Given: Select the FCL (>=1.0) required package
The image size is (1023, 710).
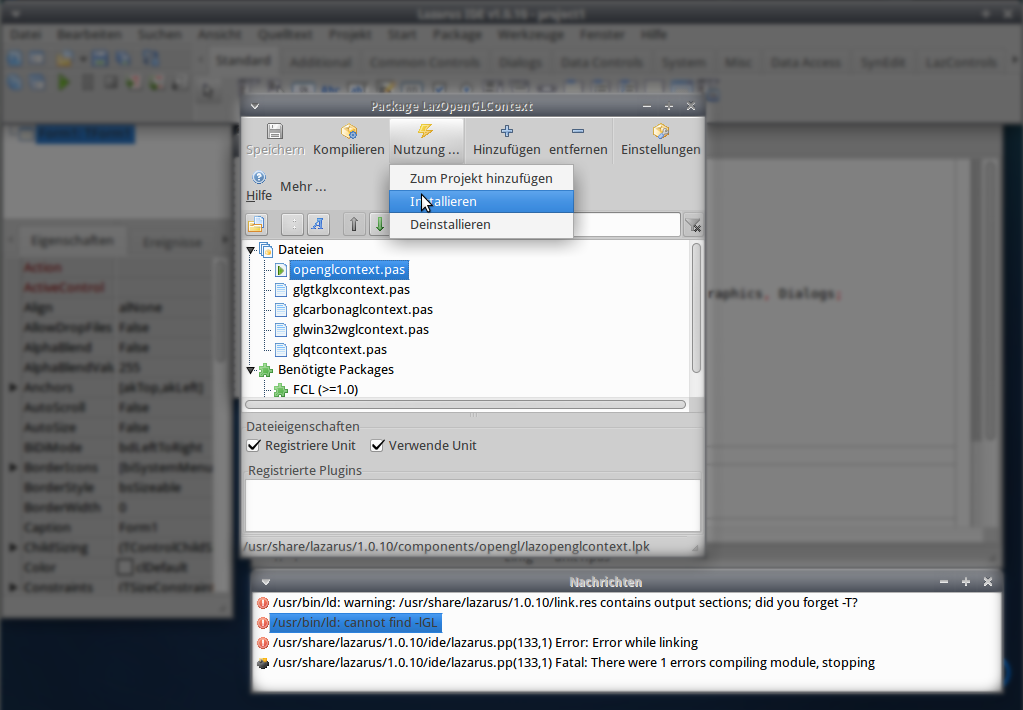Looking at the screenshot, I should (326, 390).
